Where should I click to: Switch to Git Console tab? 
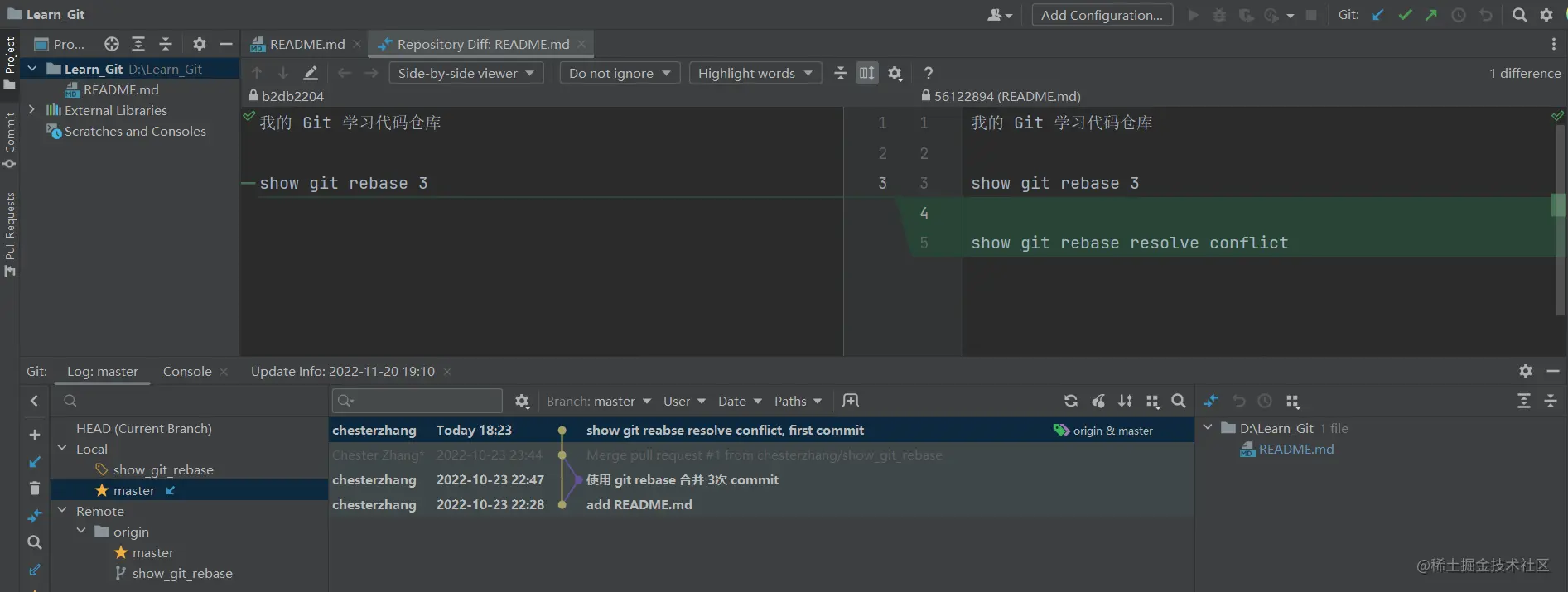coord(187,371)
